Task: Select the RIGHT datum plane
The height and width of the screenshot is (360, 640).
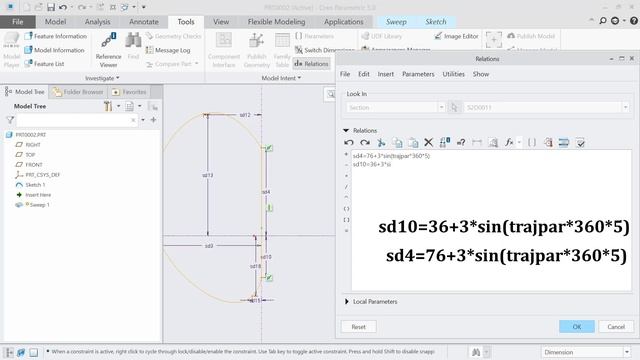Action: [x=28, y=144]
